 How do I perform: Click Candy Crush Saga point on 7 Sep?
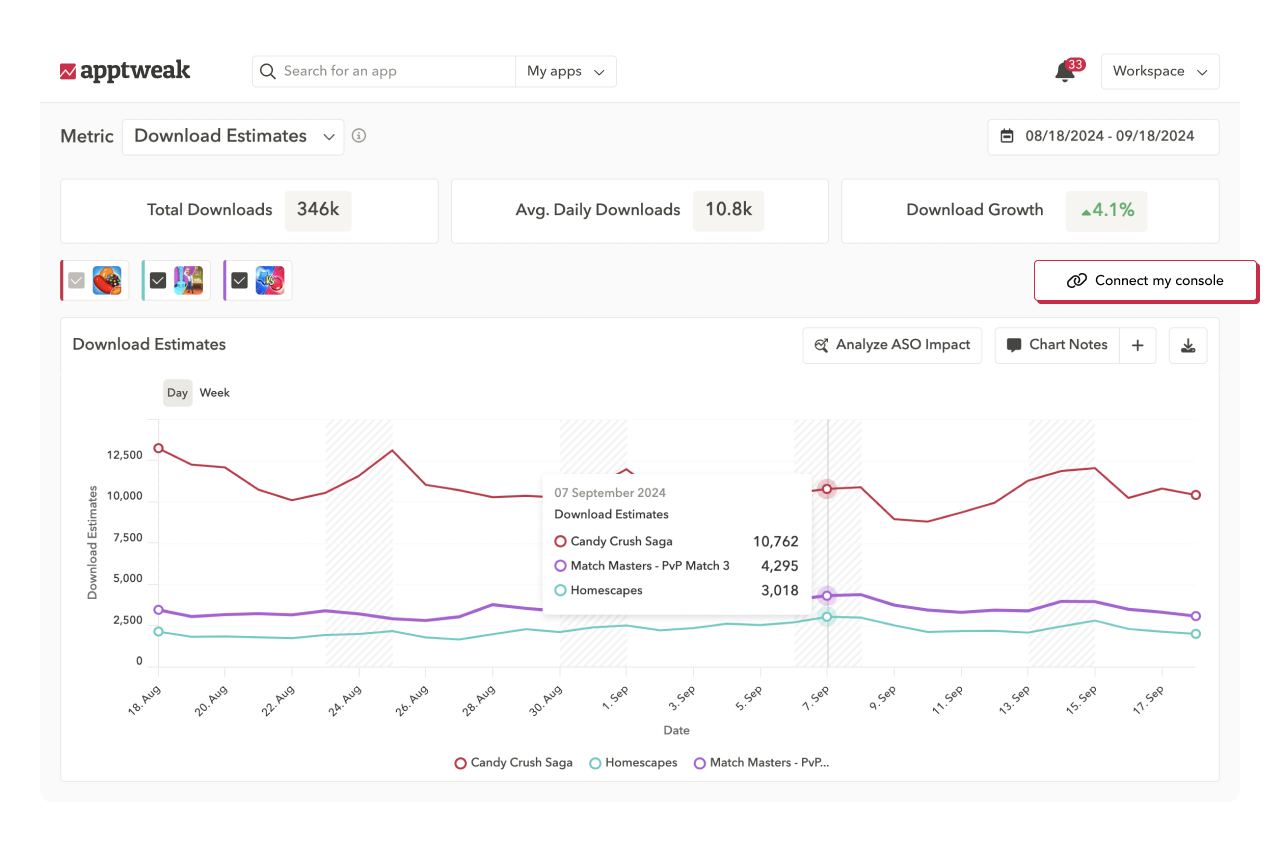[x=827, y=489]
